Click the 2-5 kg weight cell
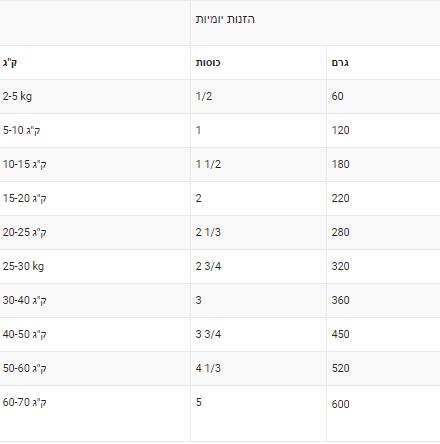This screenshot has width=440, height=444. [x=95, y=97]
